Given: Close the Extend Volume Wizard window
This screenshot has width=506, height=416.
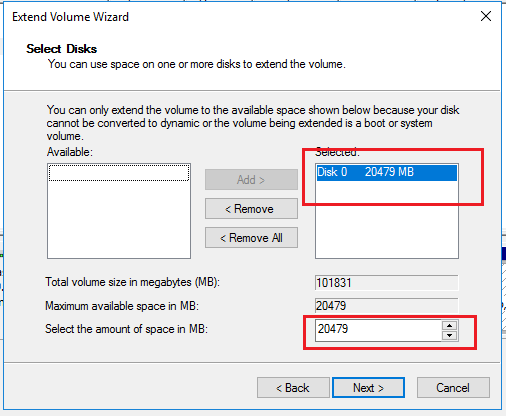Looking at the screenshot, I should click(x=486, y=16).
